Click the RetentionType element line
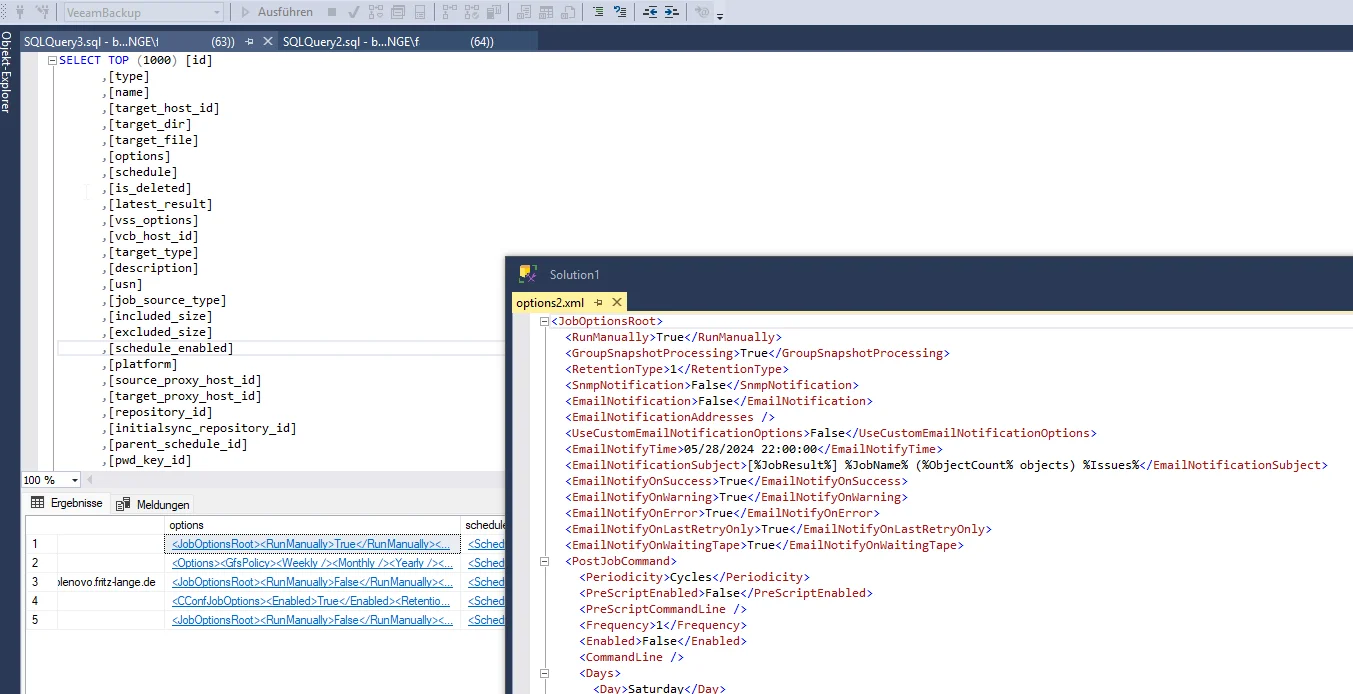 tap(677, 369)
